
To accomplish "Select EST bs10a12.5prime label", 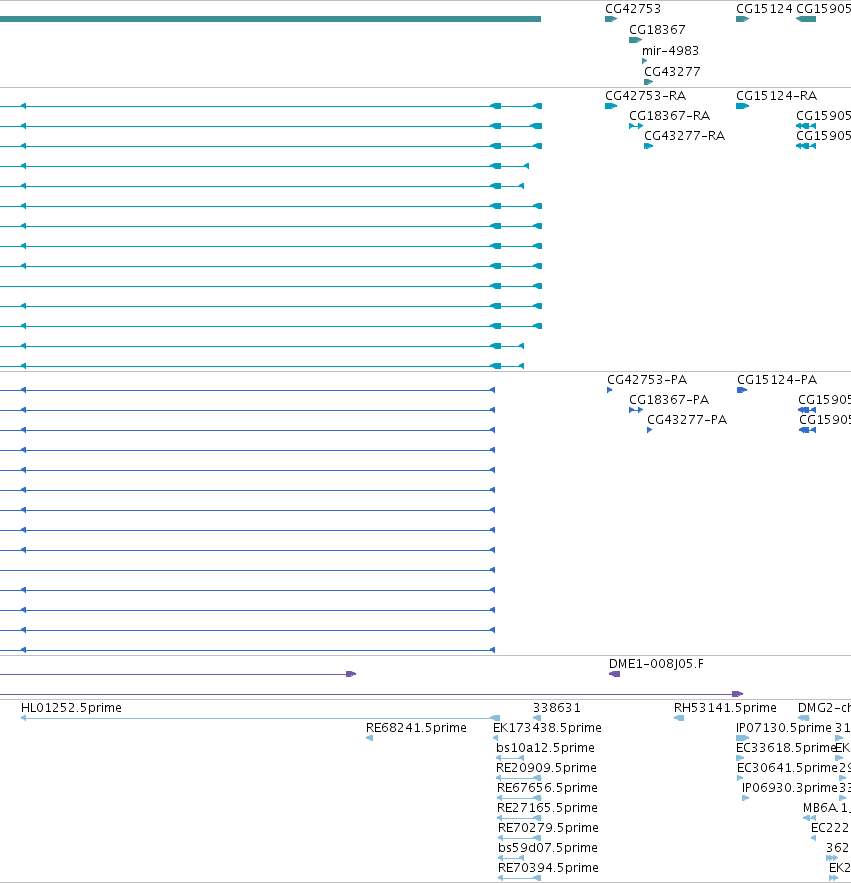I will click(x=545, y=747).
